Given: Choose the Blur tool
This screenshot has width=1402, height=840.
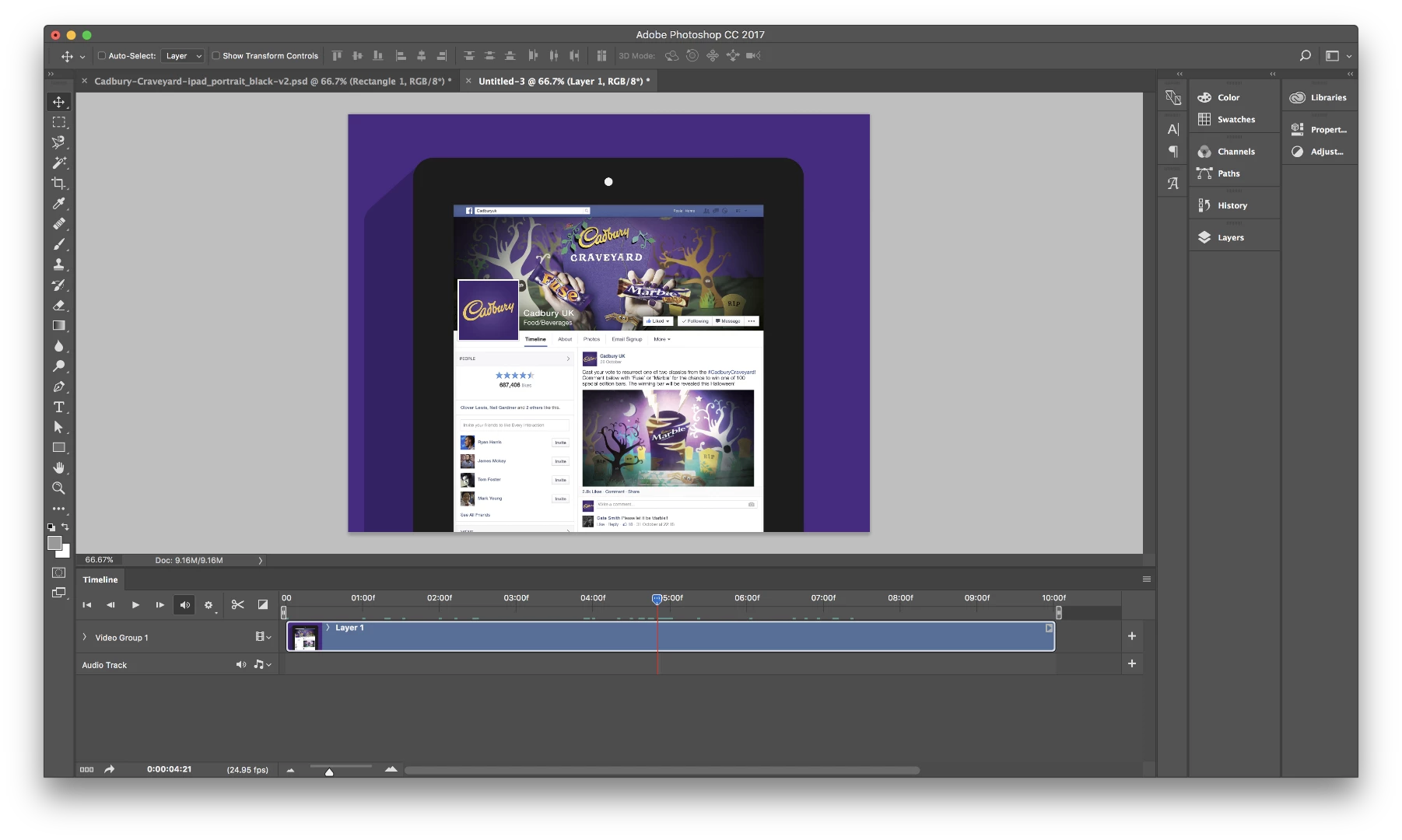Looking at the screenshot, I should (x=58, y=346).
